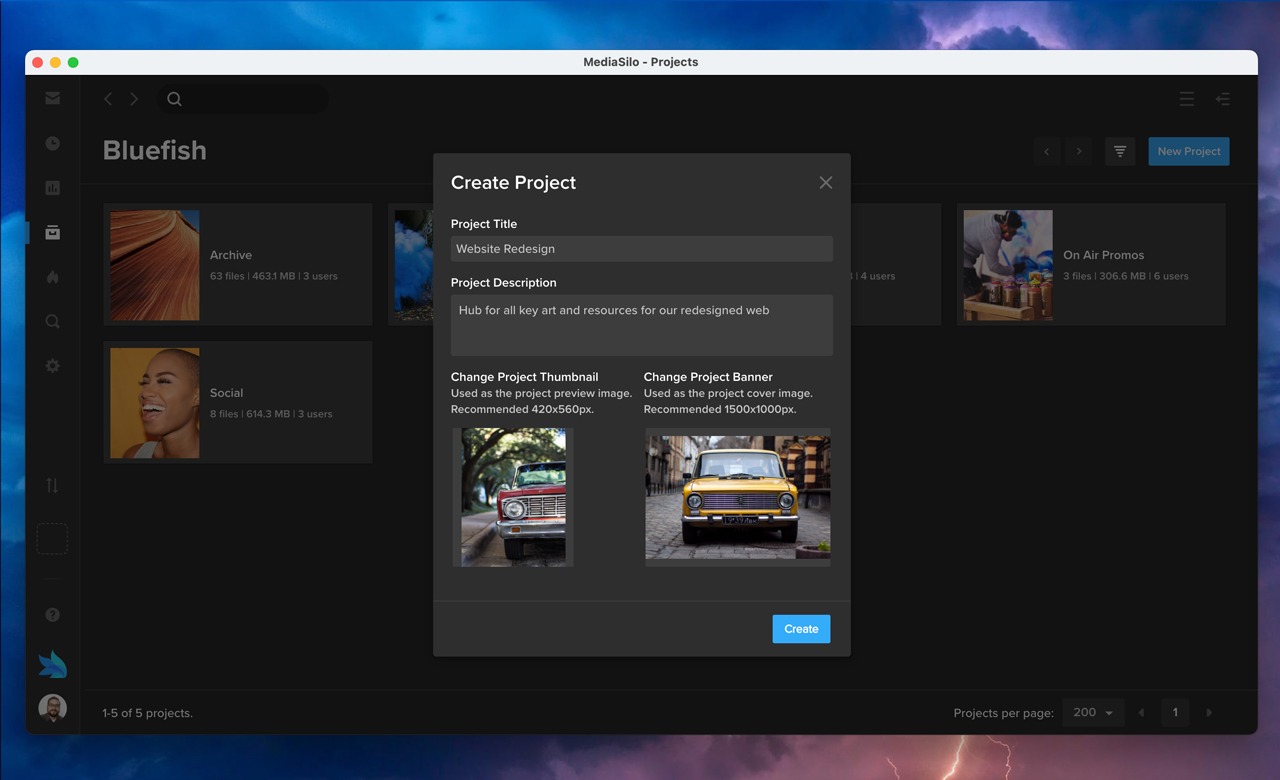The width and height of the screenshot is (1280, 780).
Task: Click the On Air Promos title
Action: (x=1104, y=255)
